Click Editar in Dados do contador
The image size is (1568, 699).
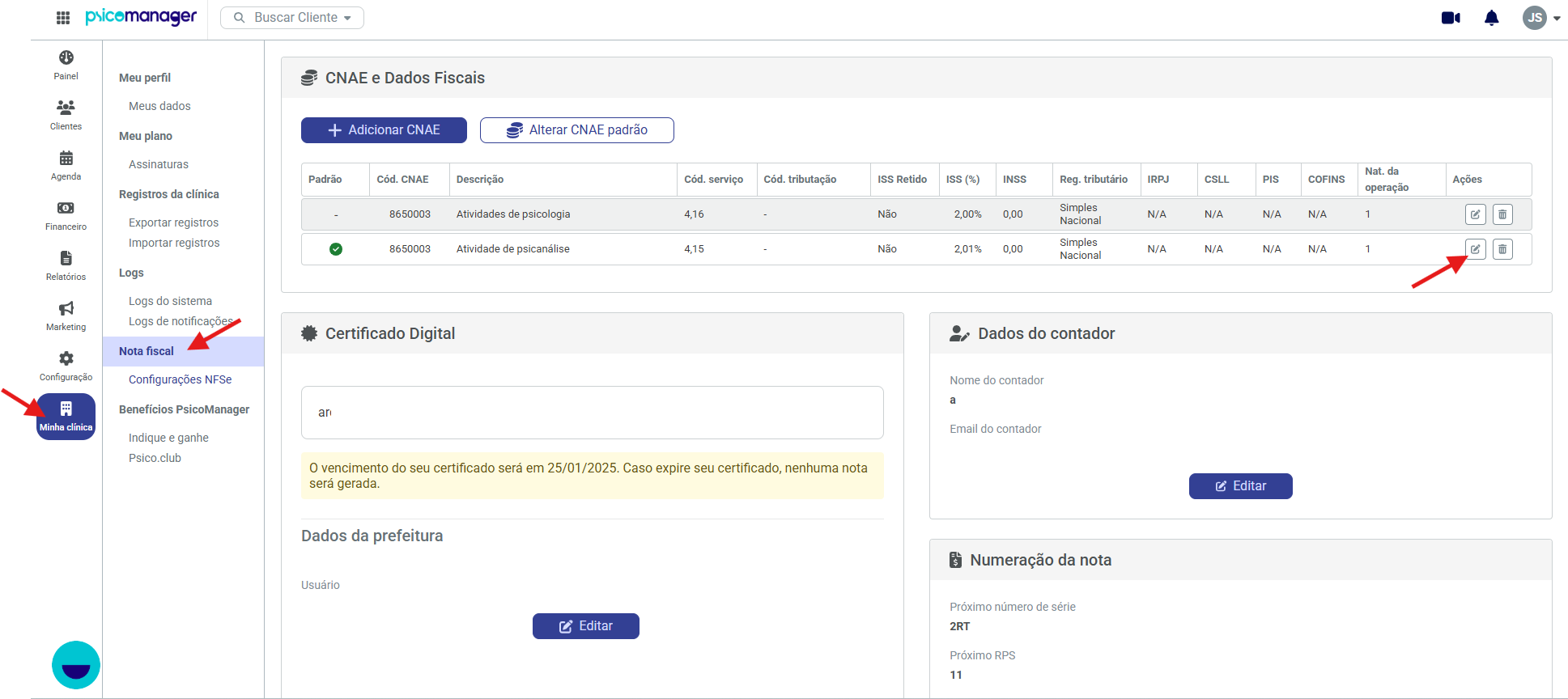click(x=1241, y=486)
